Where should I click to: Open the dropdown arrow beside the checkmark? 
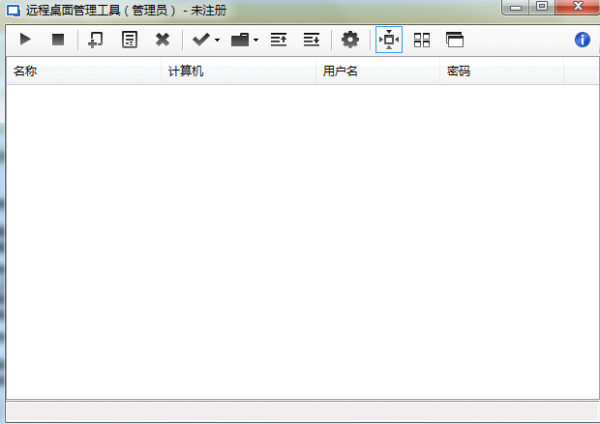click(x=217, y=40)
